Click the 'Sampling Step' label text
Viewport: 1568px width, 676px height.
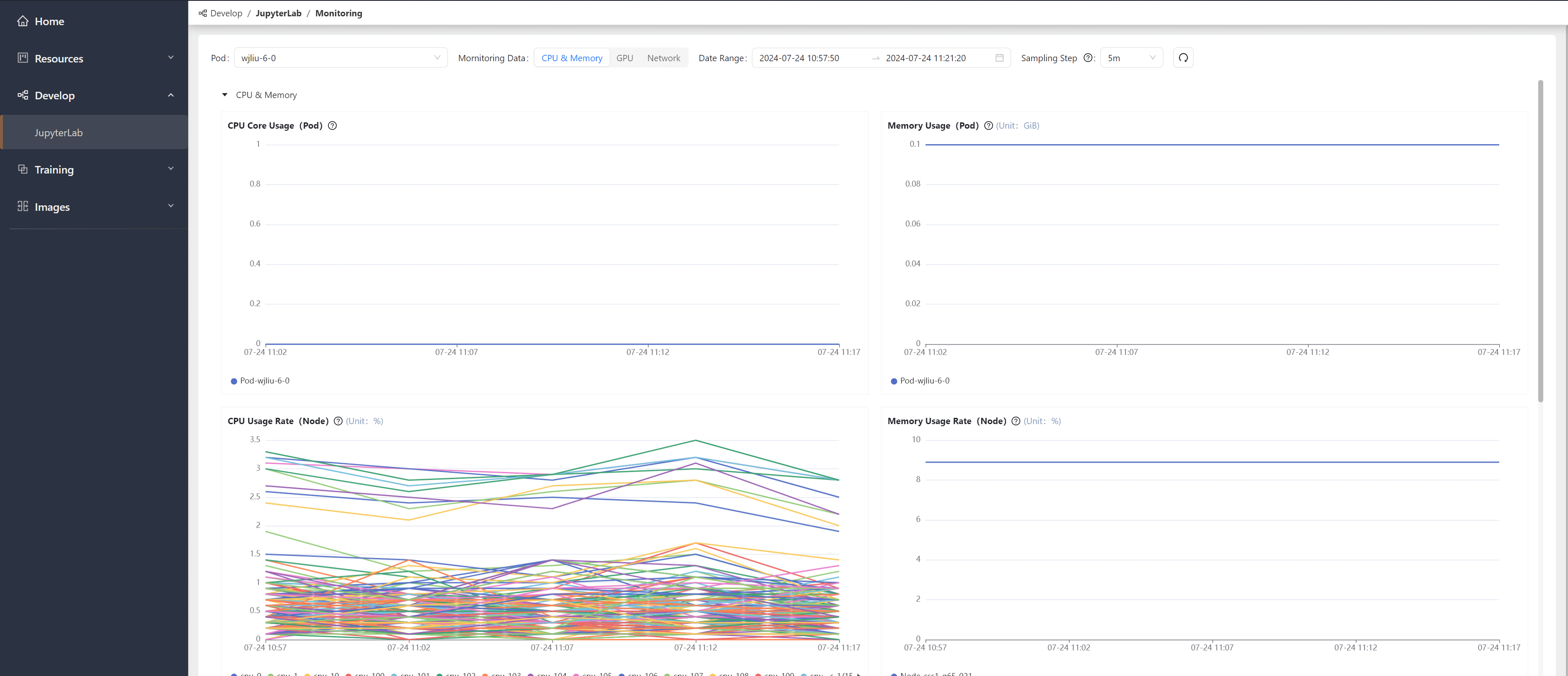tap(1049, 58)
